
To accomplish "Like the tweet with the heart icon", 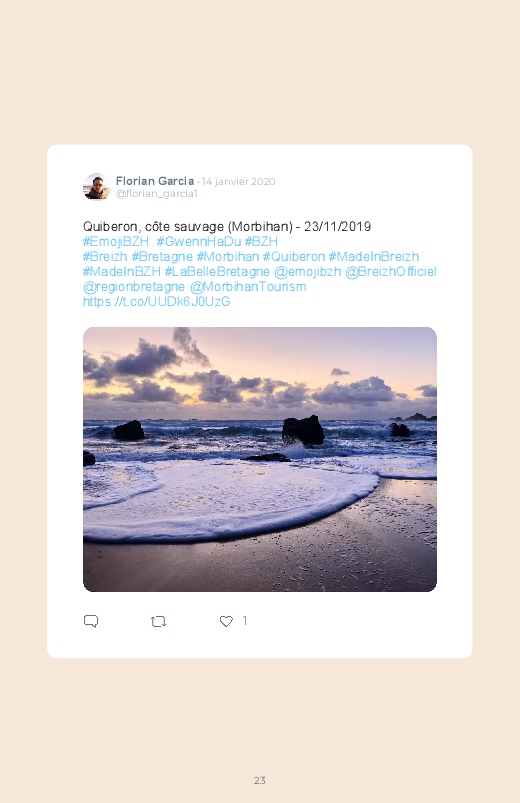I will (x=226, y=621).
